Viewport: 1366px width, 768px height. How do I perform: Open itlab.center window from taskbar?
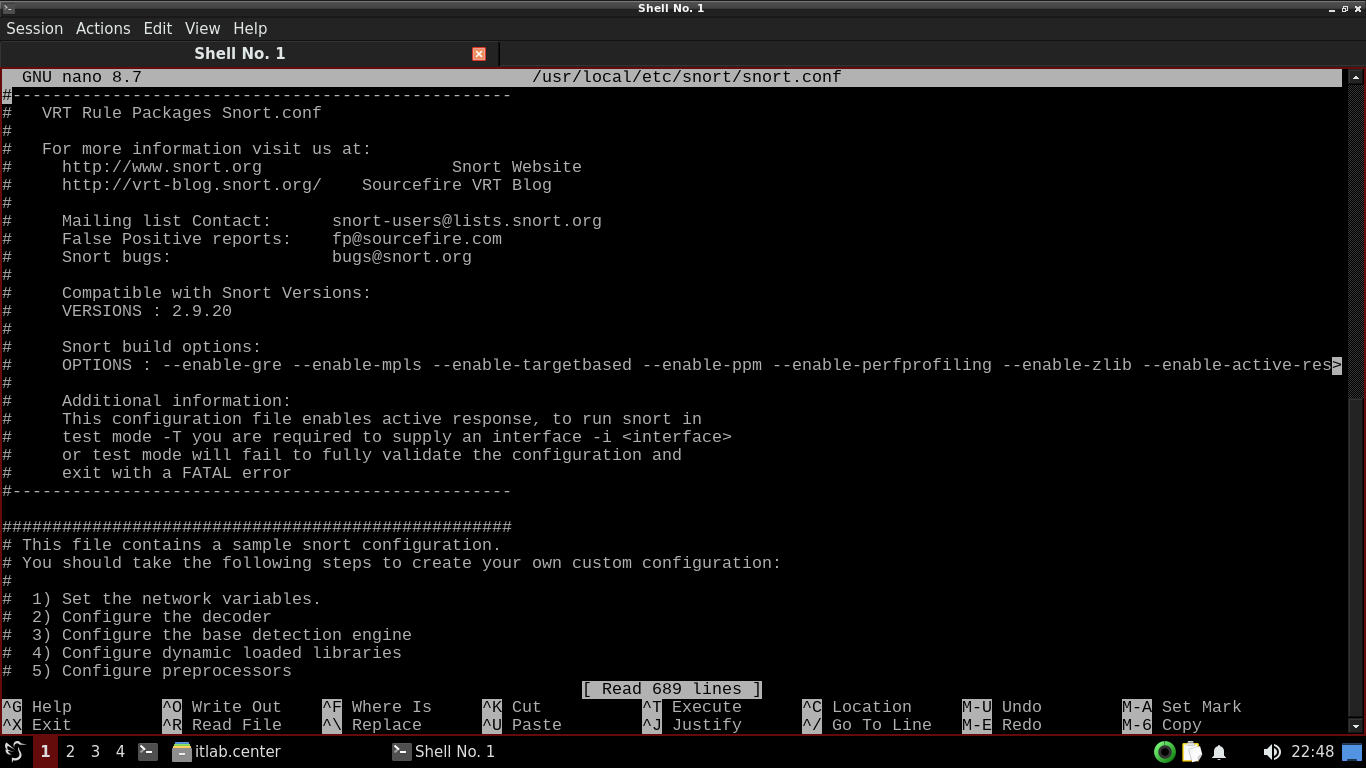pyautogui.click(x=227, y=751)
